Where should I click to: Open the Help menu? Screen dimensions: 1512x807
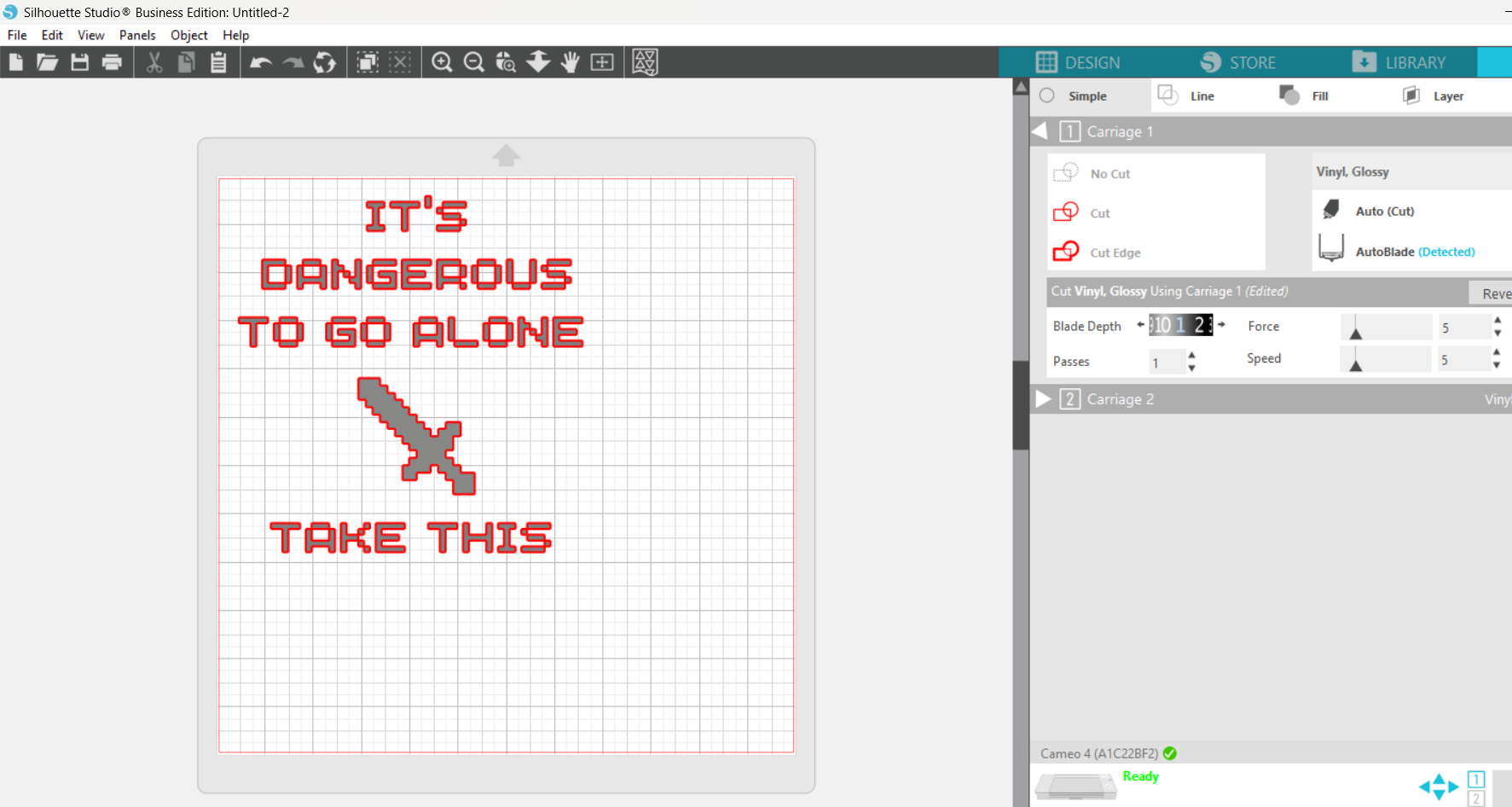click(x=236, y=35)
